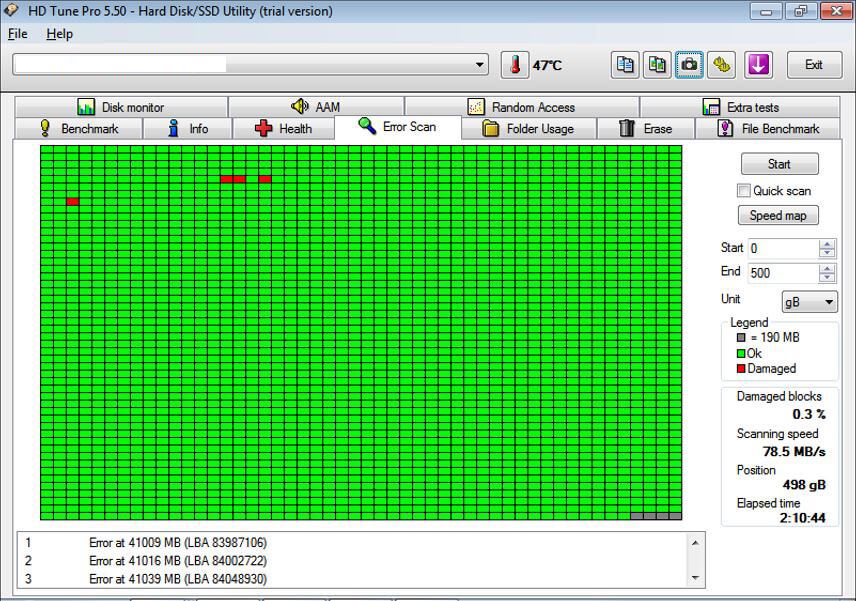Click the red Damaged legend swatch
Viewport: 856px width, 601px height.
741,368
